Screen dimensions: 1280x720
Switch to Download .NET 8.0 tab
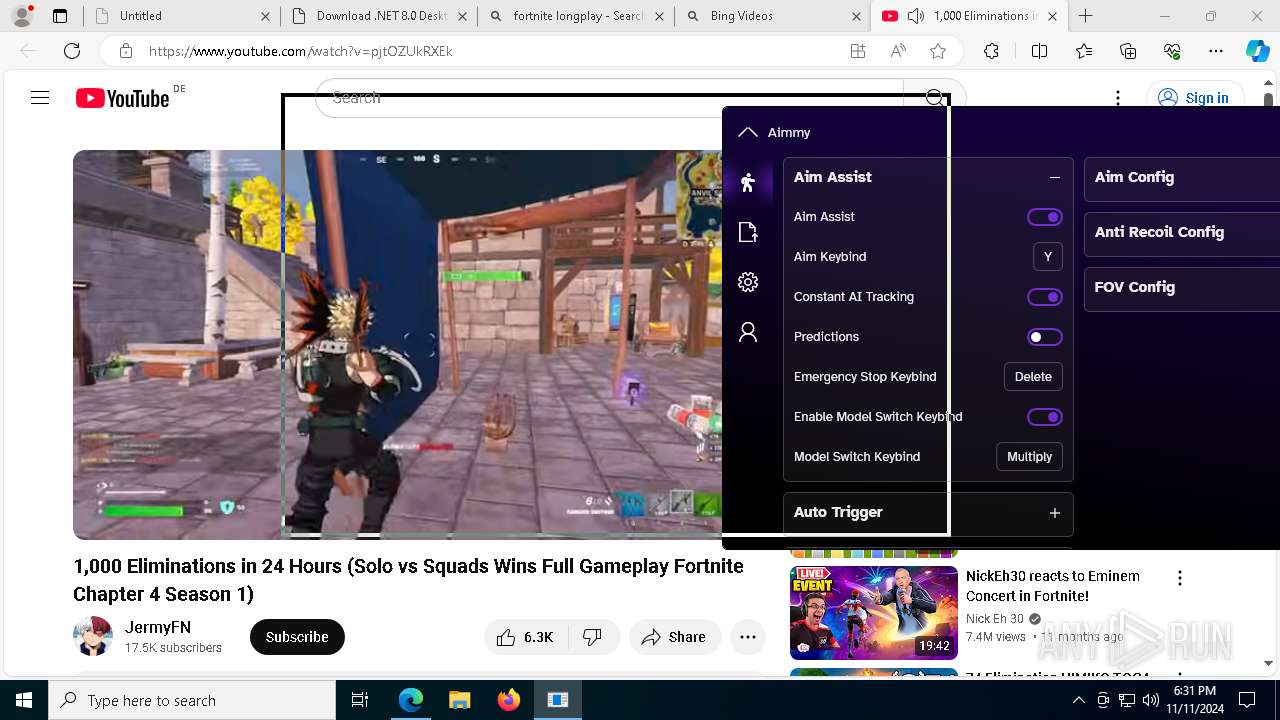point(377,16)
